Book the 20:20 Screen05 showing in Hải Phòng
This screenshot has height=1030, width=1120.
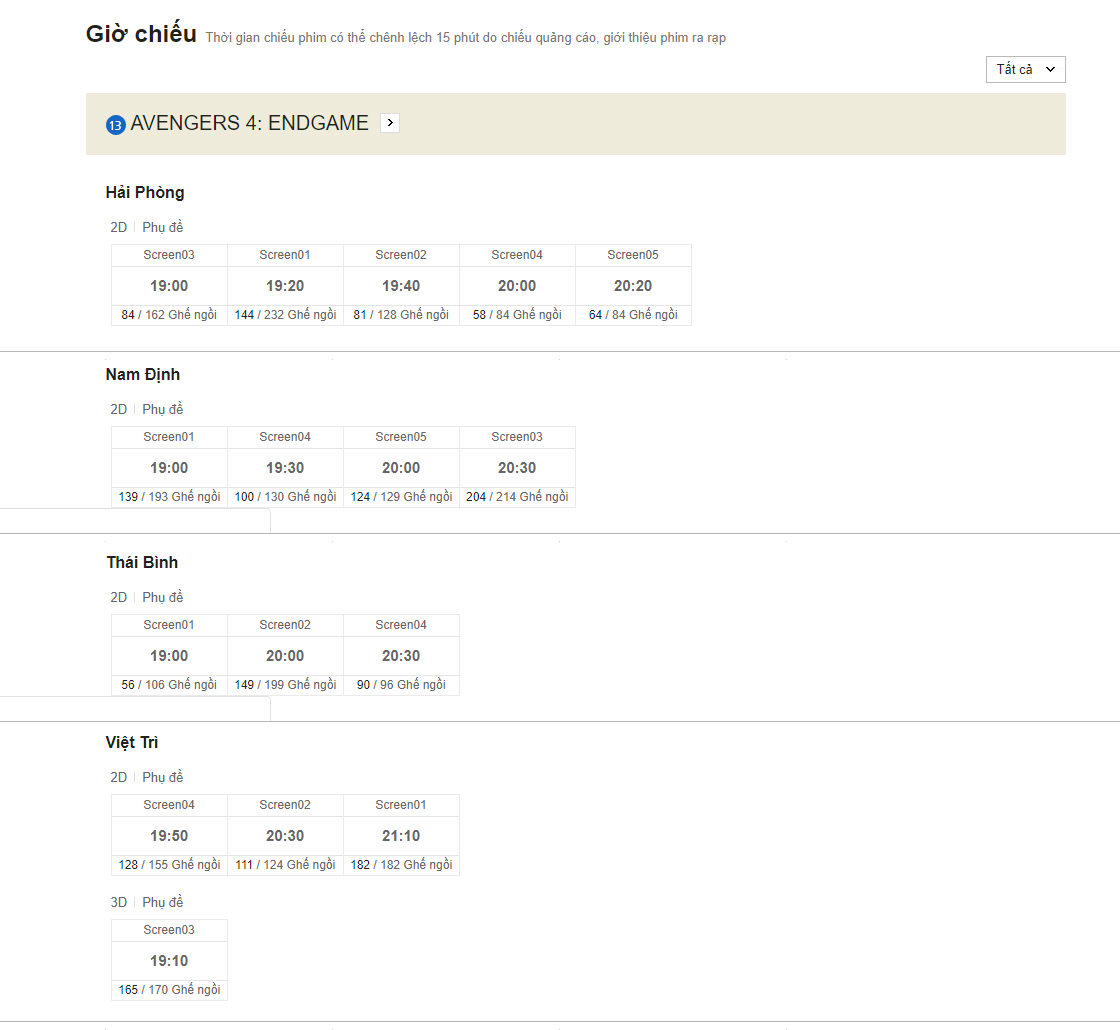click(633, 286)
